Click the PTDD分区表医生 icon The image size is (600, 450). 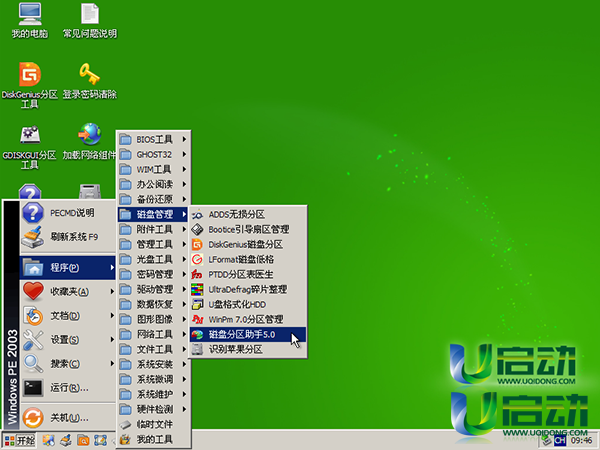pyautogui.click(x=197, y=274)
